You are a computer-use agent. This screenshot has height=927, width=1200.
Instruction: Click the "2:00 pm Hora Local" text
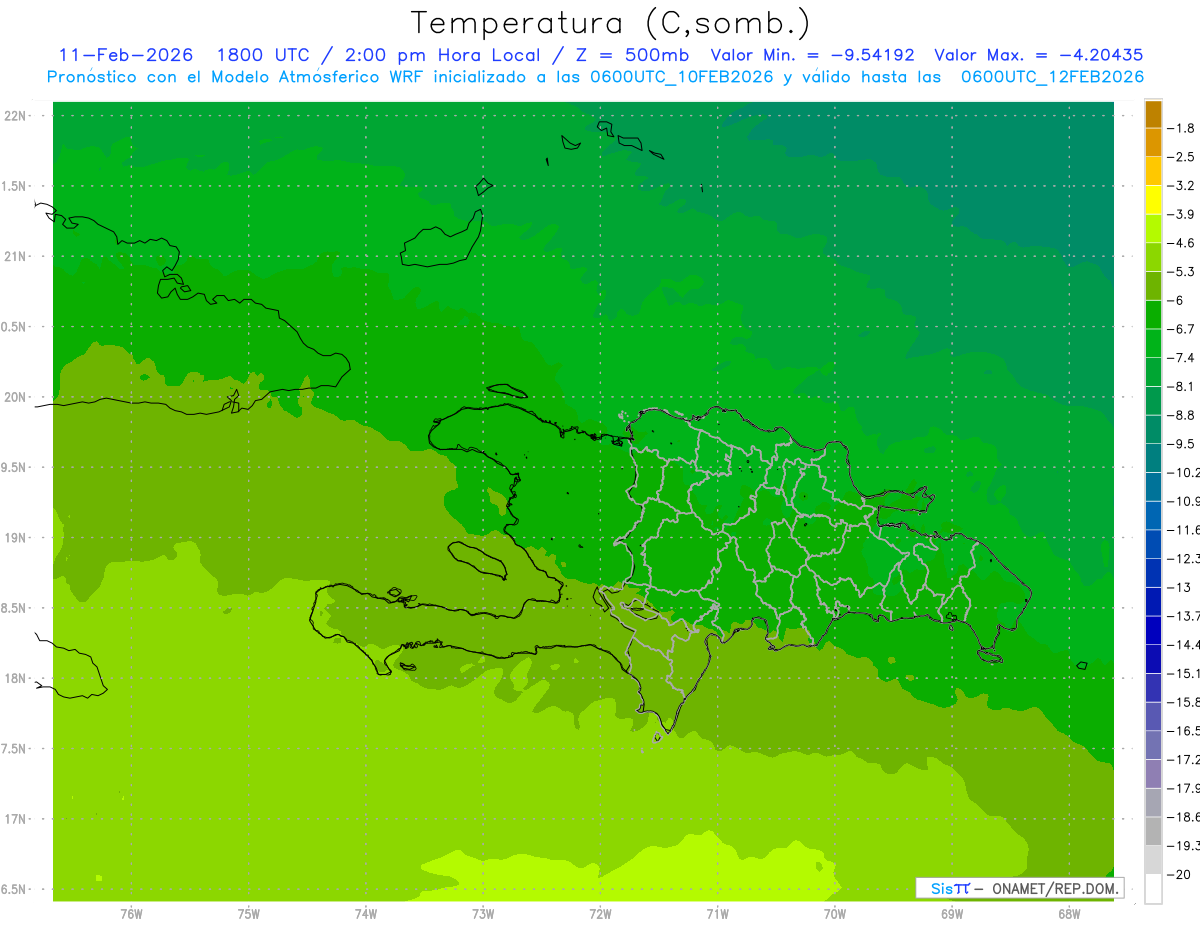coord(442,56)
